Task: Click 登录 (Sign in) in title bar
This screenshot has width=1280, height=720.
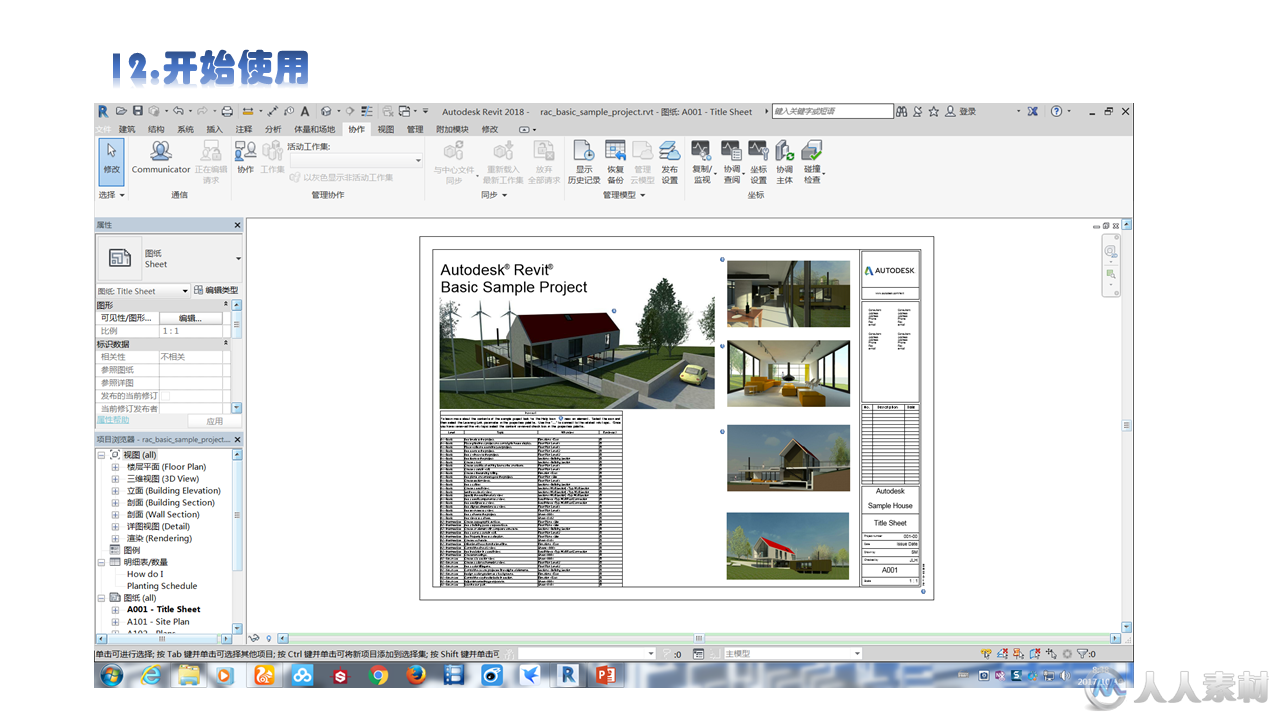Action: coord(967,111)
